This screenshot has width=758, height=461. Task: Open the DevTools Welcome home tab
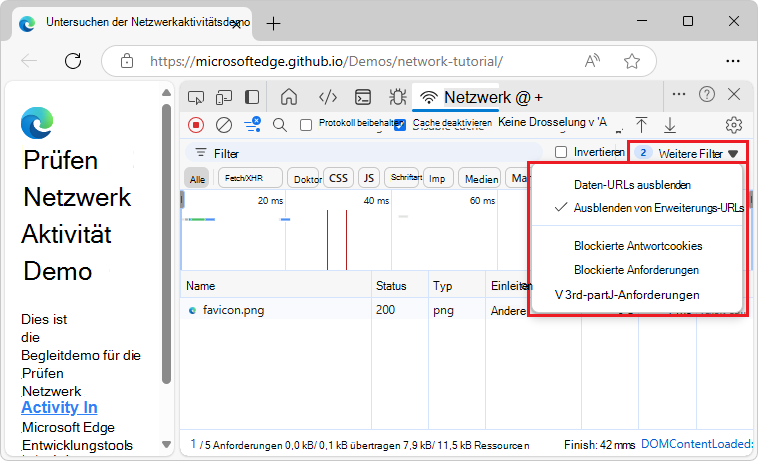(x=289, y=97)
